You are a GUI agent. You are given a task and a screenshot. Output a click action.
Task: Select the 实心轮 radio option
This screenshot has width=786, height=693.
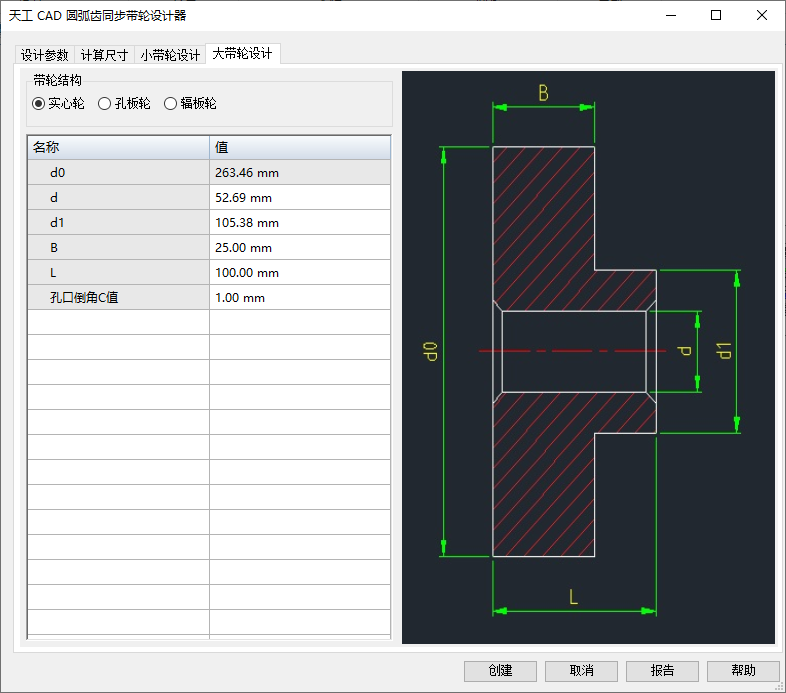40,104
